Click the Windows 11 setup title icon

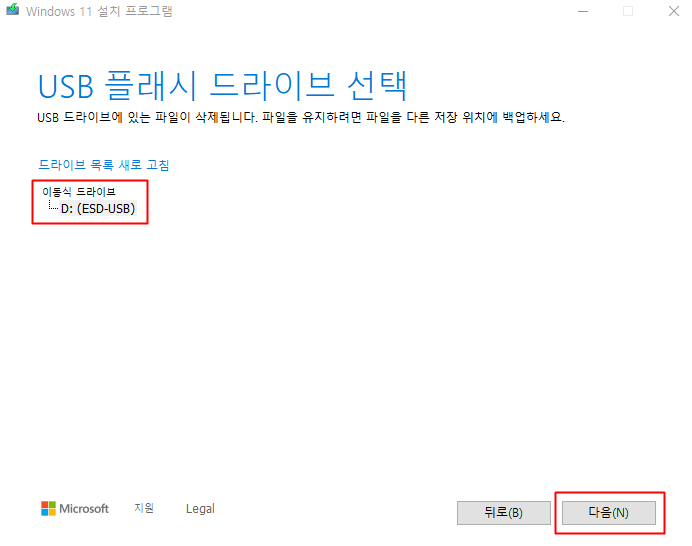tap(12, 10)
